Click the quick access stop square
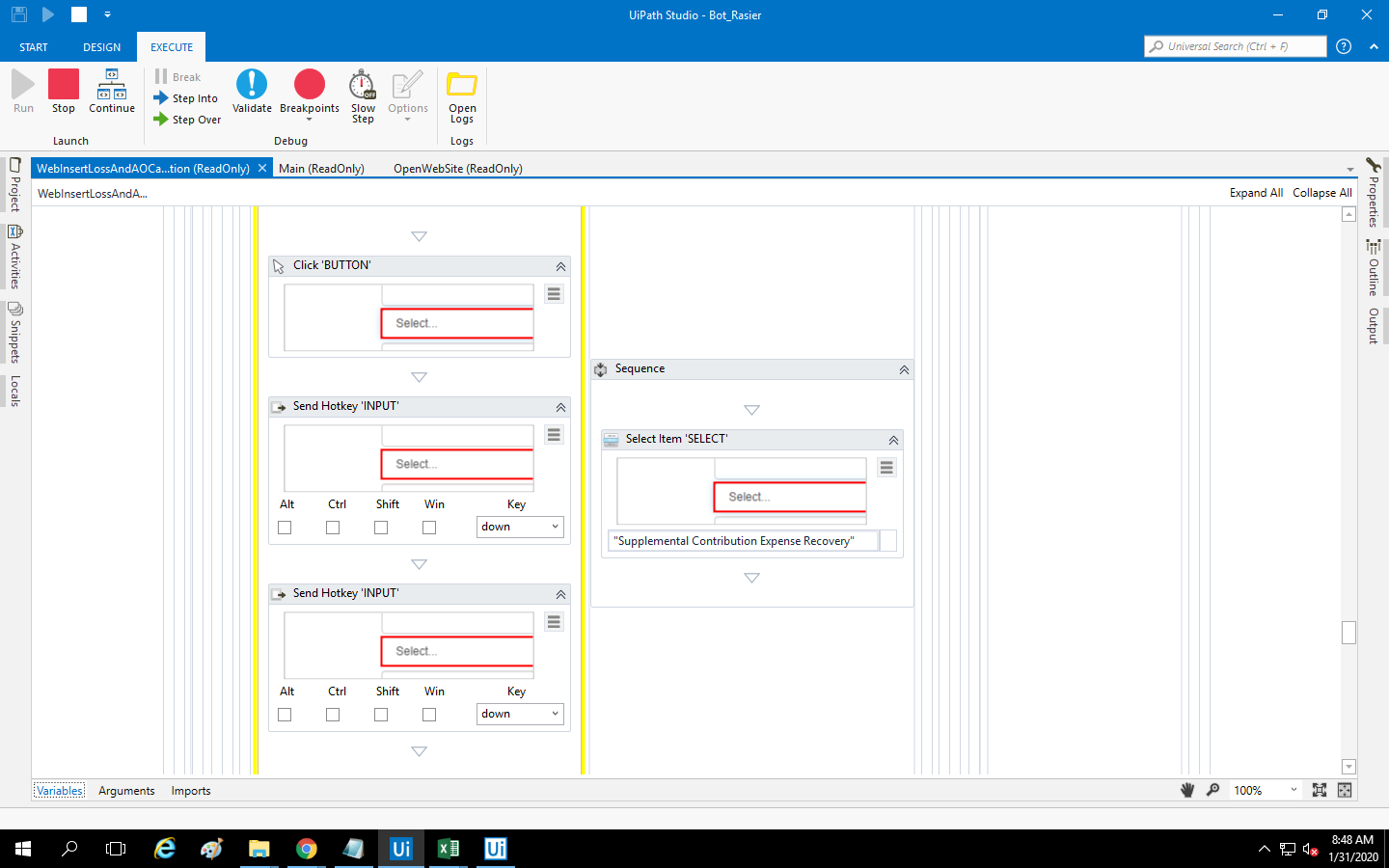The image size is (1389, 868). [79, 14]
